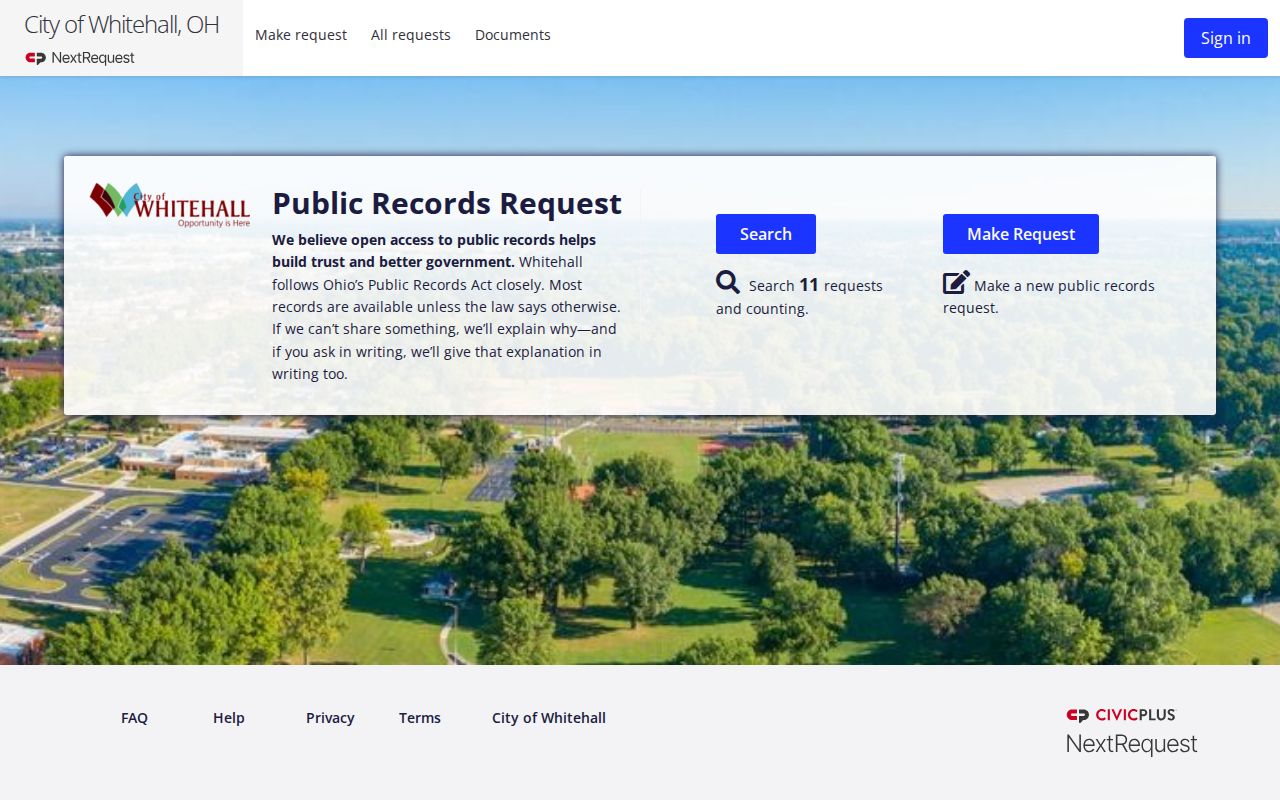Open the Privacy footer link
The width and height of the screenshot is (1280, 800).
click(330, 718)
